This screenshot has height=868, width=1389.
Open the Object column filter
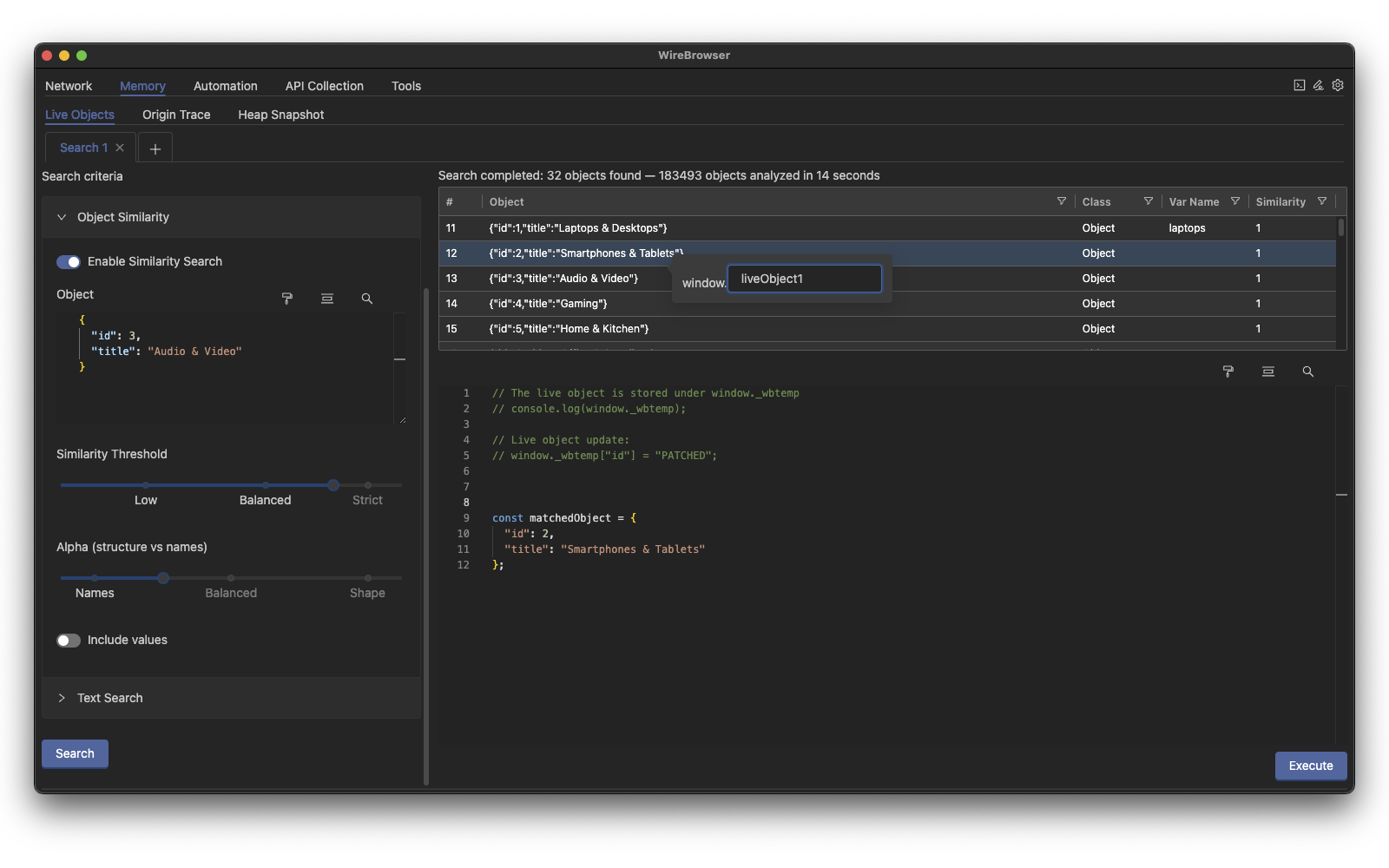[x=1062, y=201]
